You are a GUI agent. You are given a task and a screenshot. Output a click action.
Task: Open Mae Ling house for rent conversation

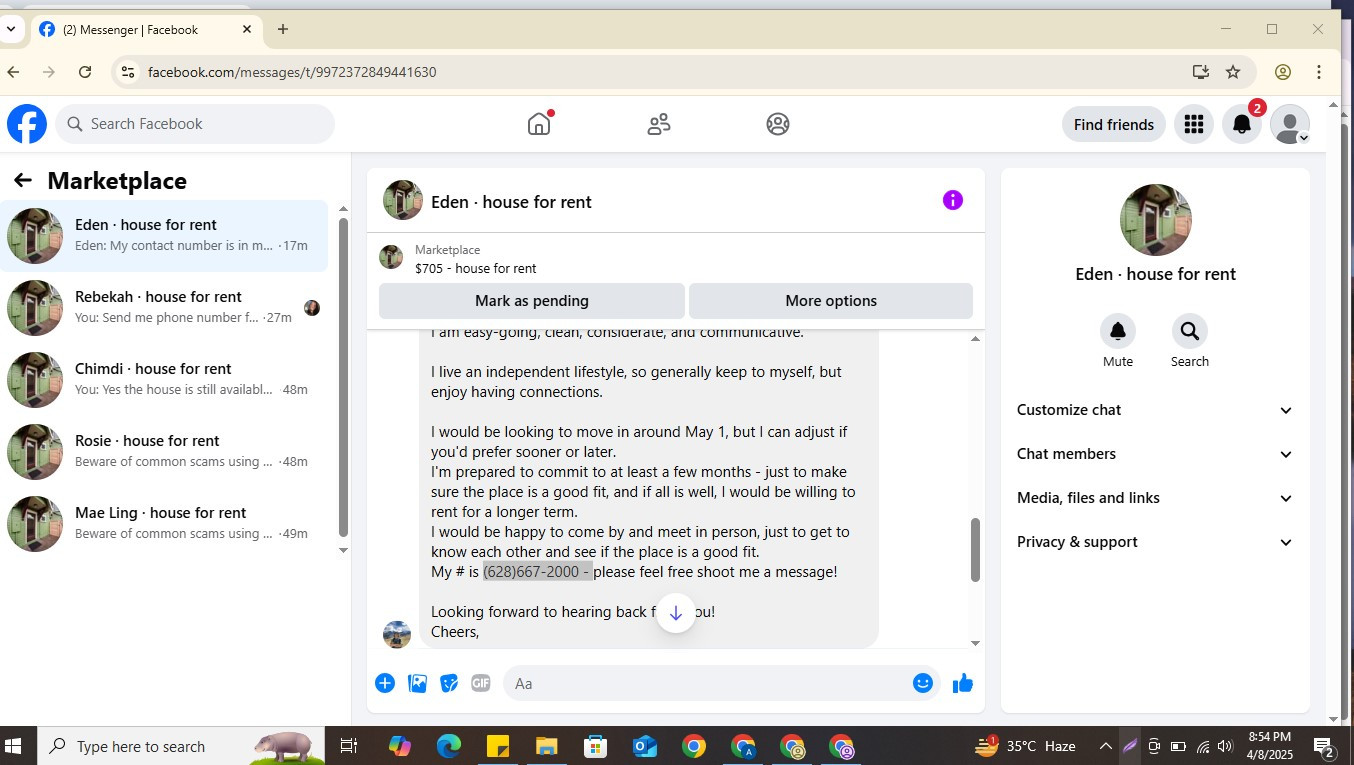[x=164, y=524]
